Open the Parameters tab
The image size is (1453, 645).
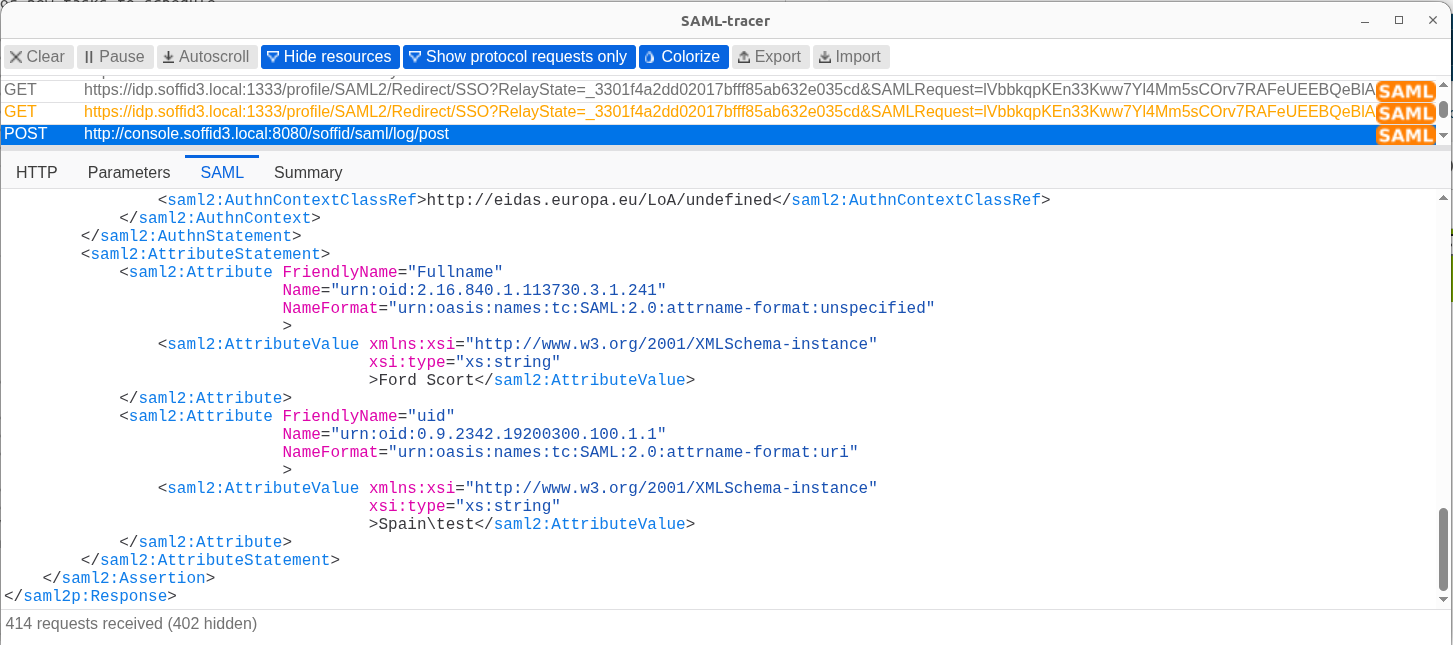pos(129,172)
